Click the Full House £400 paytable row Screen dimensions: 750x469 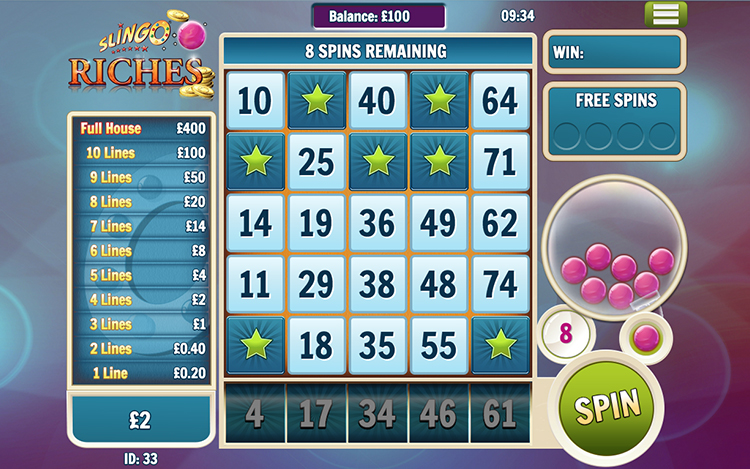(x=142, y=128)
